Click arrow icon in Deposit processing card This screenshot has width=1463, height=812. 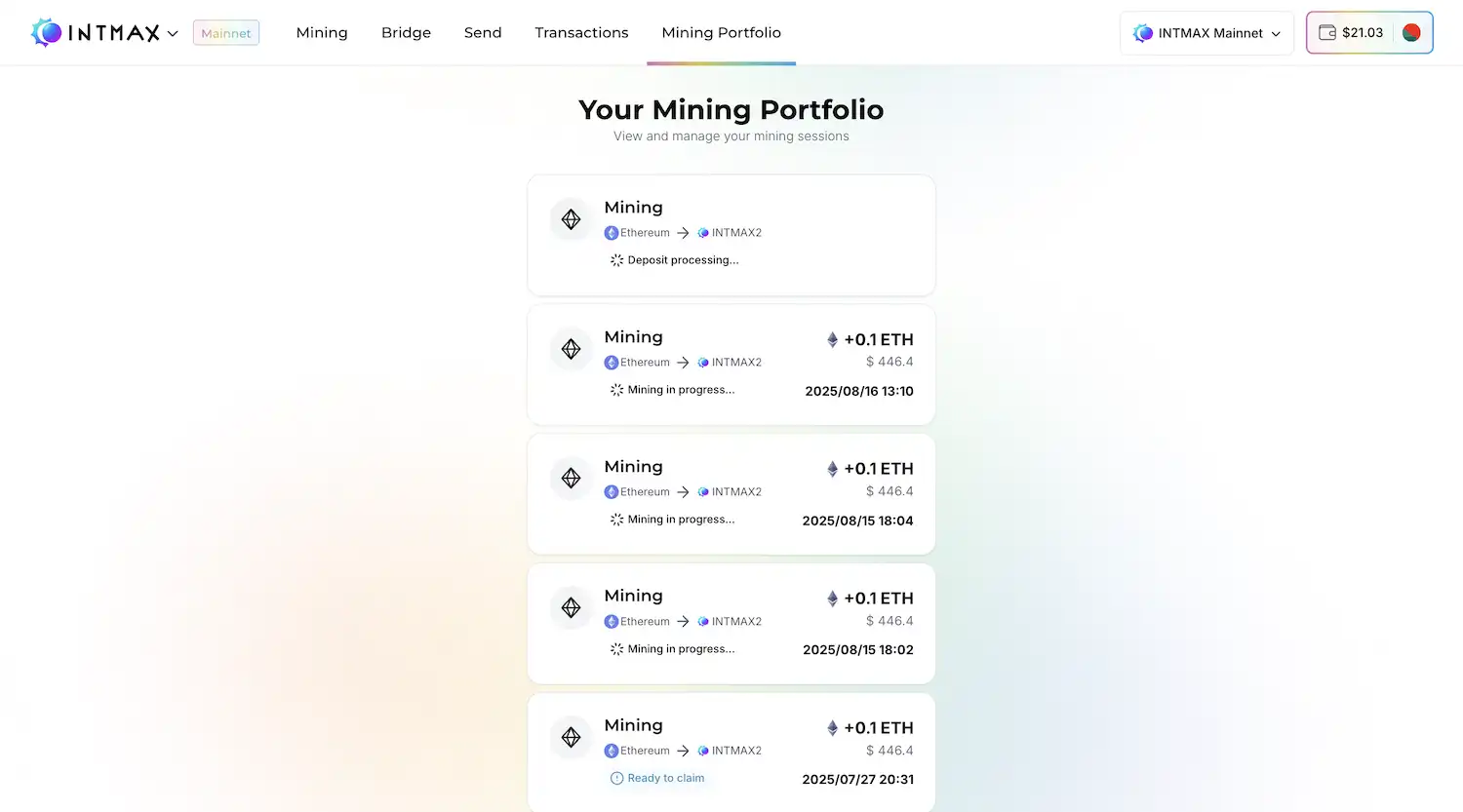683,233
